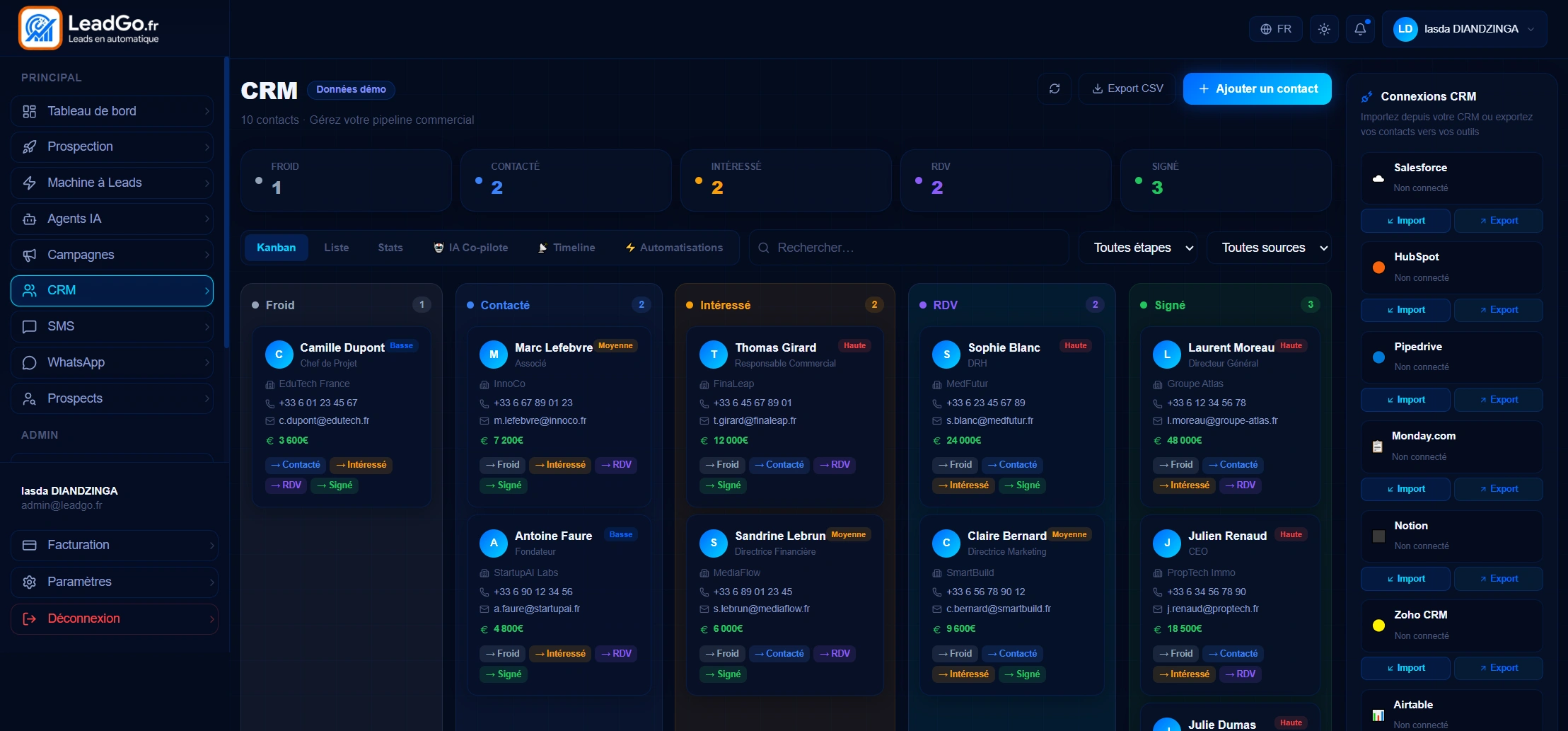Image resolution: width=1568 pixels, height=731 pixels.
Task: Click t.girard@finaleap.fr email text
Action: (x=755, y=420)
